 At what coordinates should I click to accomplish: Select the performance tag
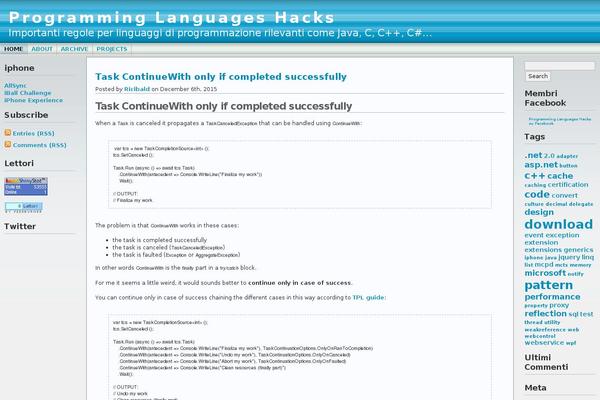pyautogui.click(x=552, y=297)
